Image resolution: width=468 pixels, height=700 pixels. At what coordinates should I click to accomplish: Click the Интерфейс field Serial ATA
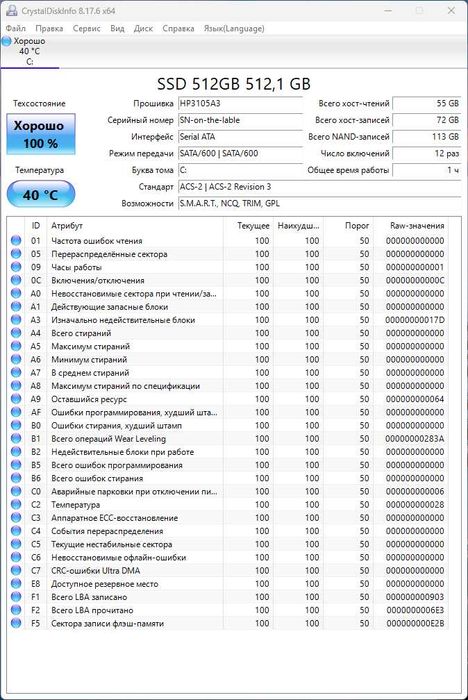point(240,137)
